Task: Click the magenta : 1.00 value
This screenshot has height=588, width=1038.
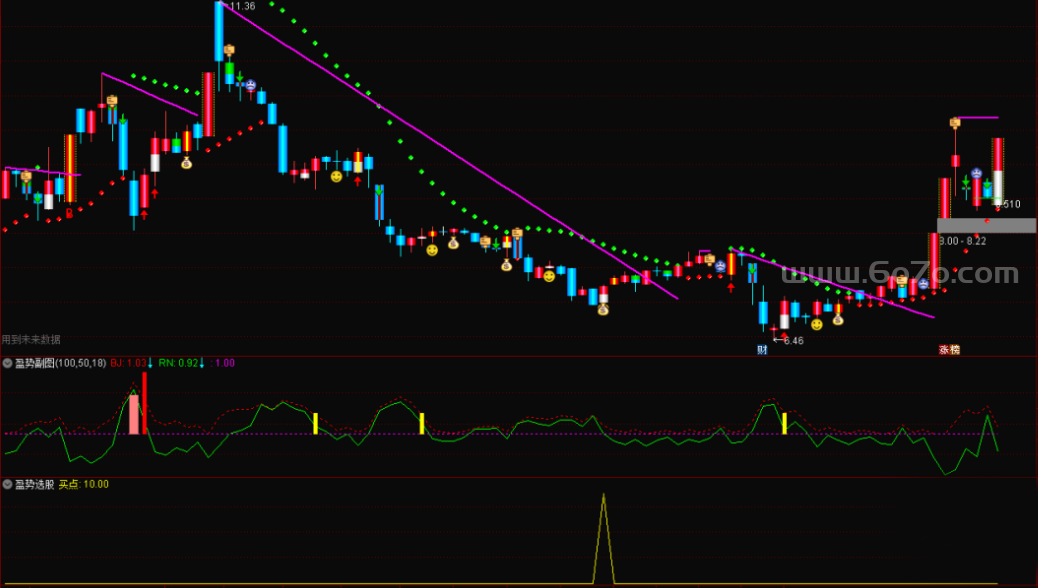Action: (x=222, y=363)
